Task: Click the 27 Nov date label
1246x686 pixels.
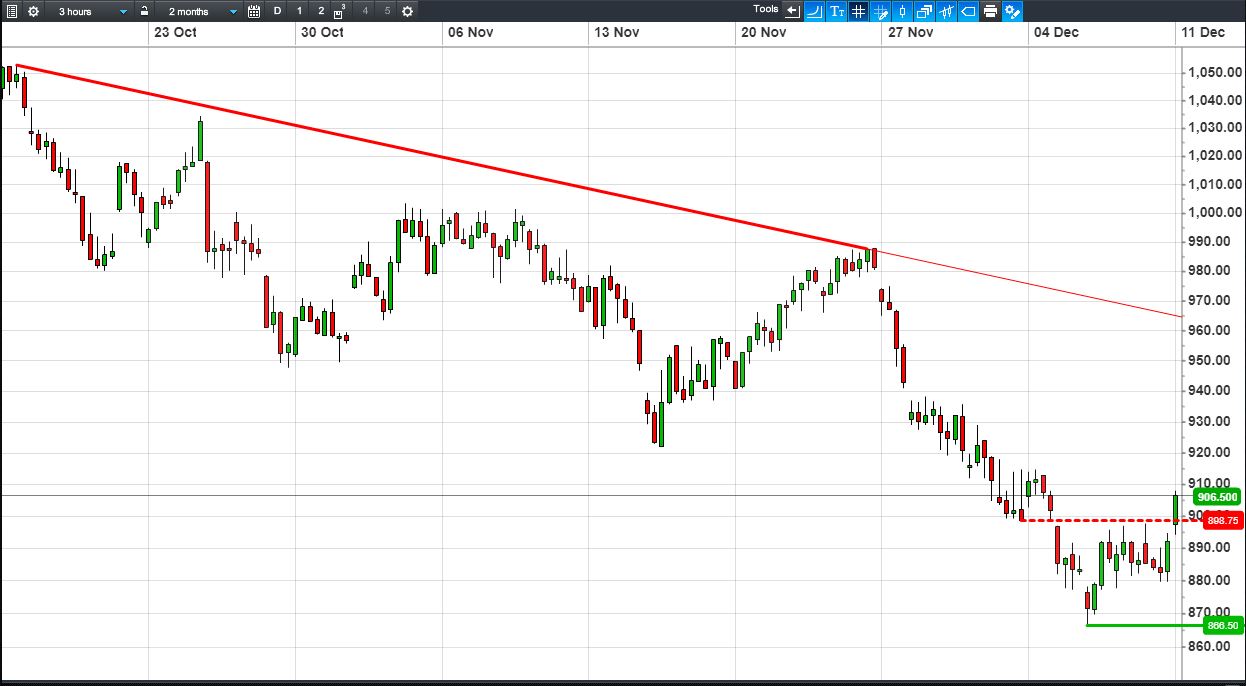Action: (910, 32)
